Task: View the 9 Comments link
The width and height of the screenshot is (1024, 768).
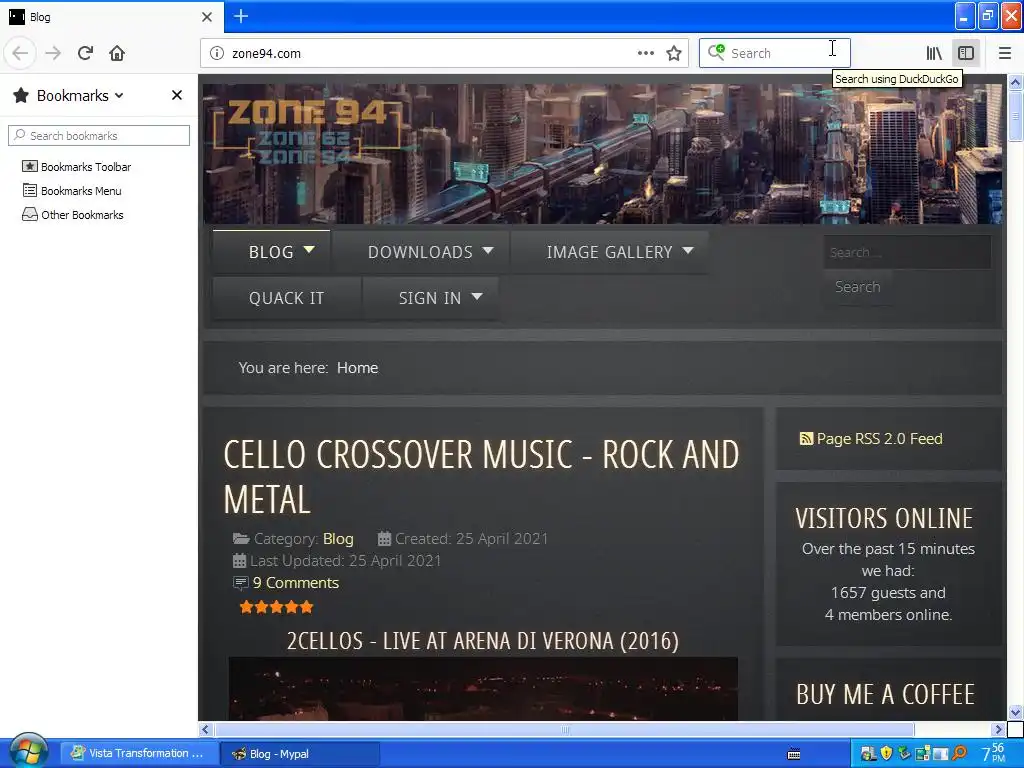Action: [x=296, y=583]
